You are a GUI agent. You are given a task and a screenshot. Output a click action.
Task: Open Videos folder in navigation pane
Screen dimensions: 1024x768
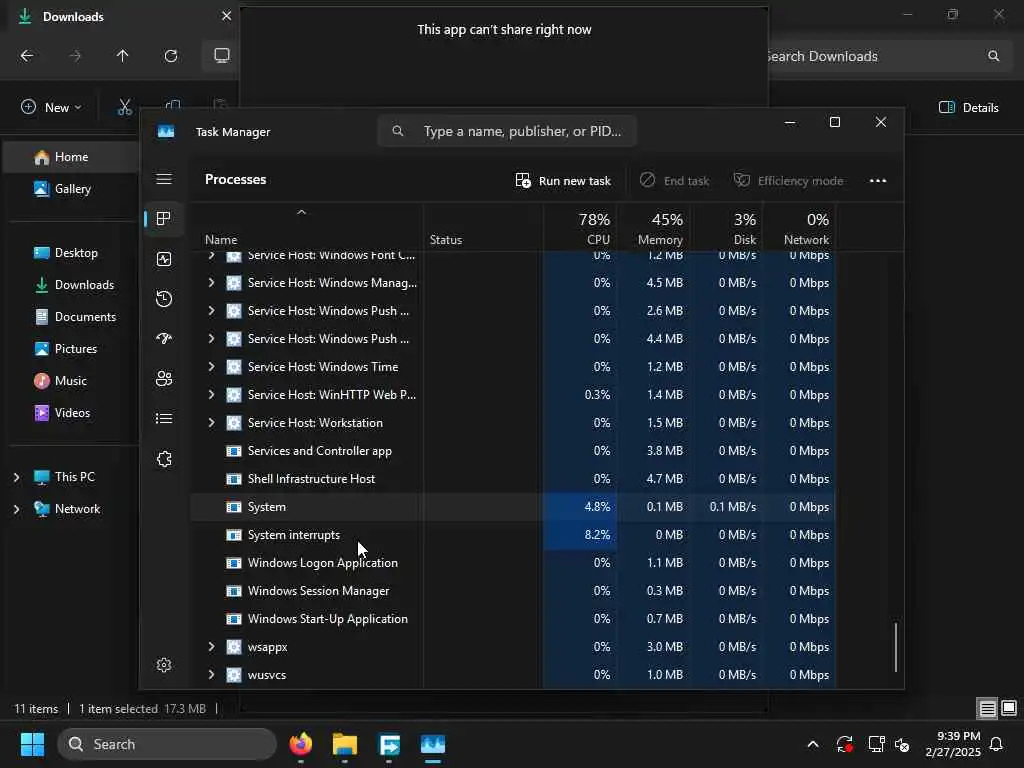click(71, 413)
